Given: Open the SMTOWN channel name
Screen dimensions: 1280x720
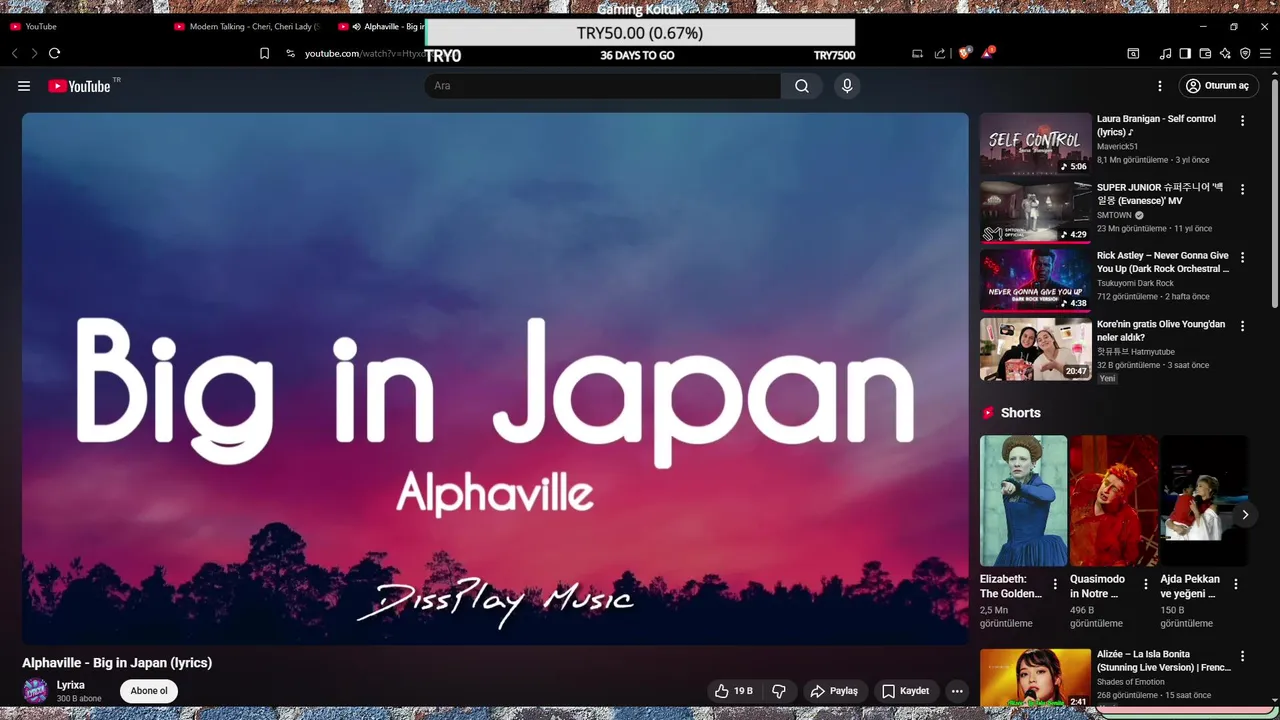Looking at the screenshot, I should (1114, 215).
